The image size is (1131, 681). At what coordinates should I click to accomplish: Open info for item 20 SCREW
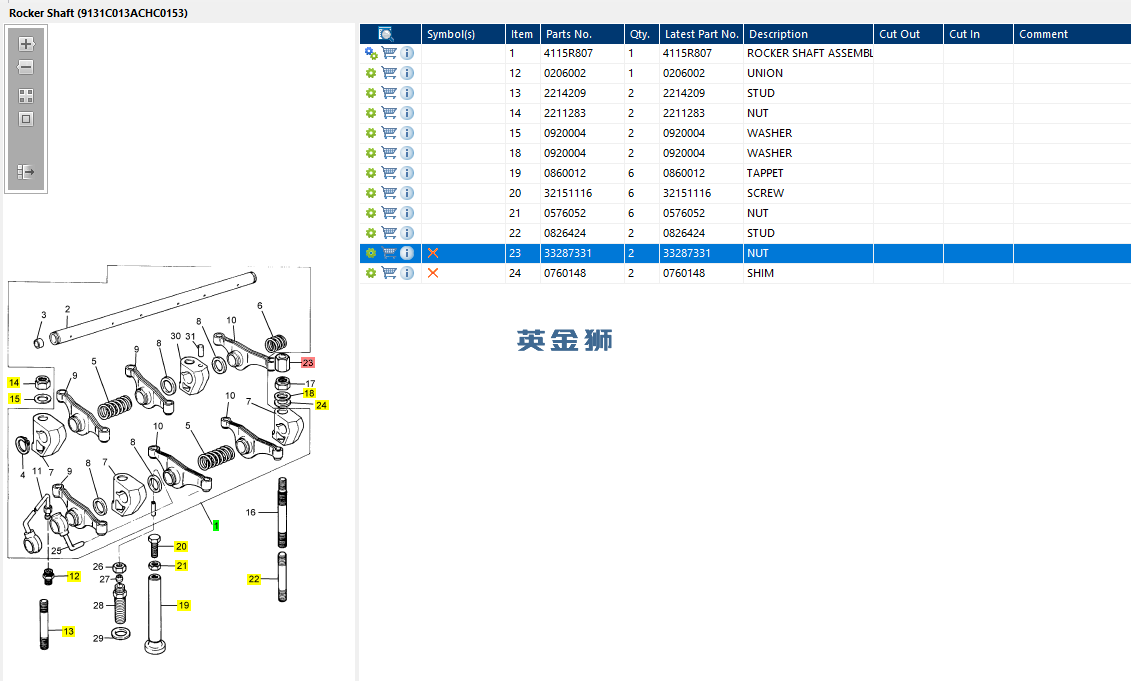pyautogui.click(x=407, y=193)
